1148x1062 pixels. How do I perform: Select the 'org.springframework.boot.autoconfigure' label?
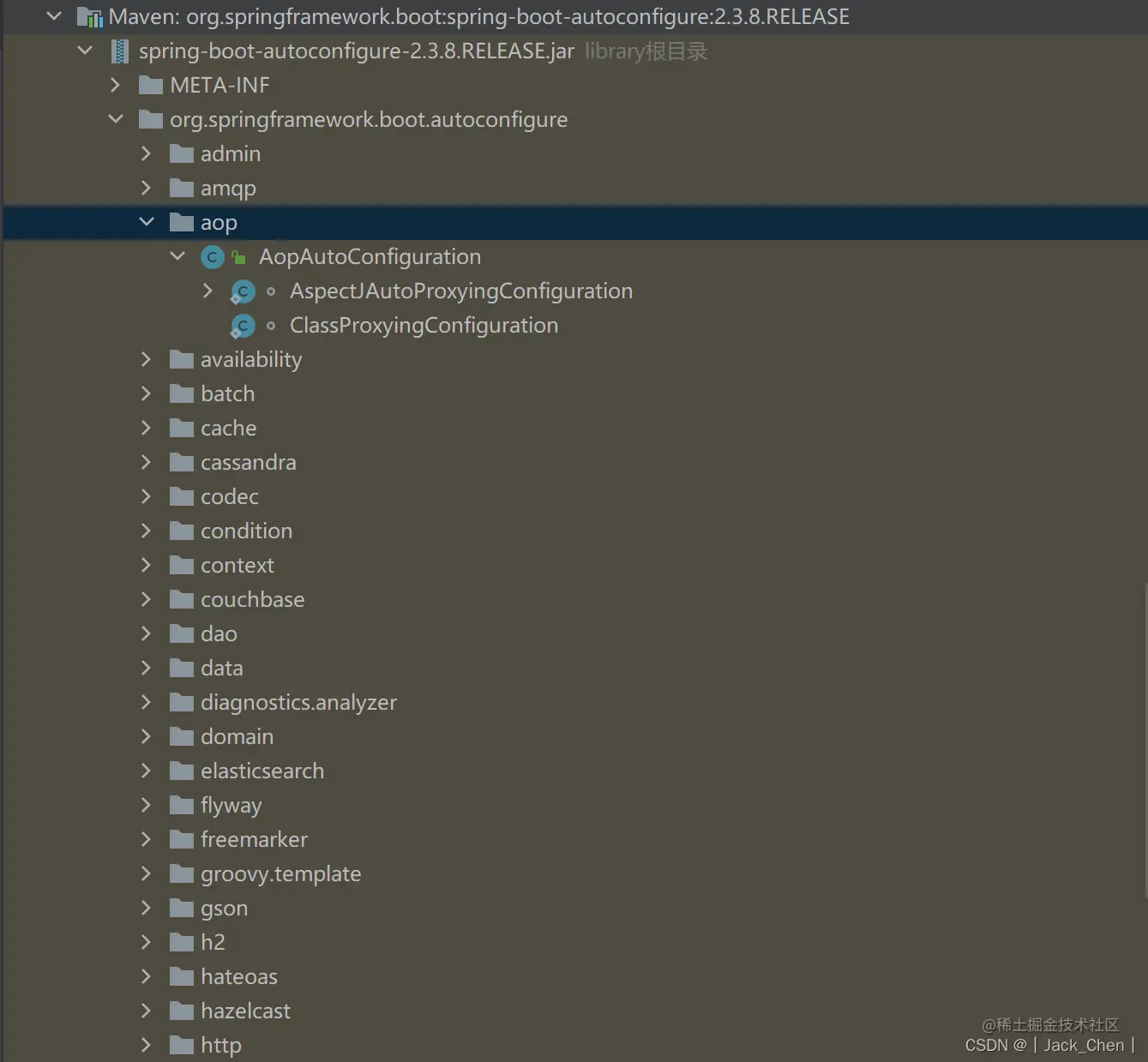point(369,120)
